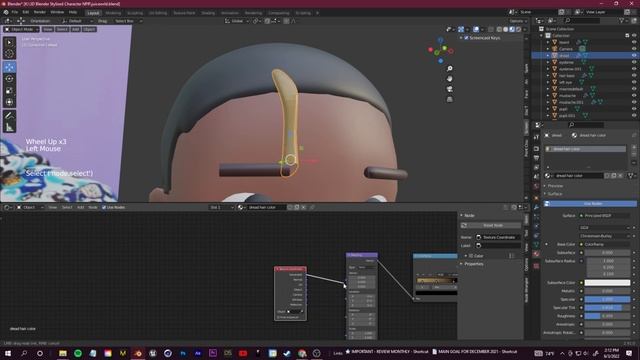
Task: Open the Material properties tab
Action: click(536, 254)
